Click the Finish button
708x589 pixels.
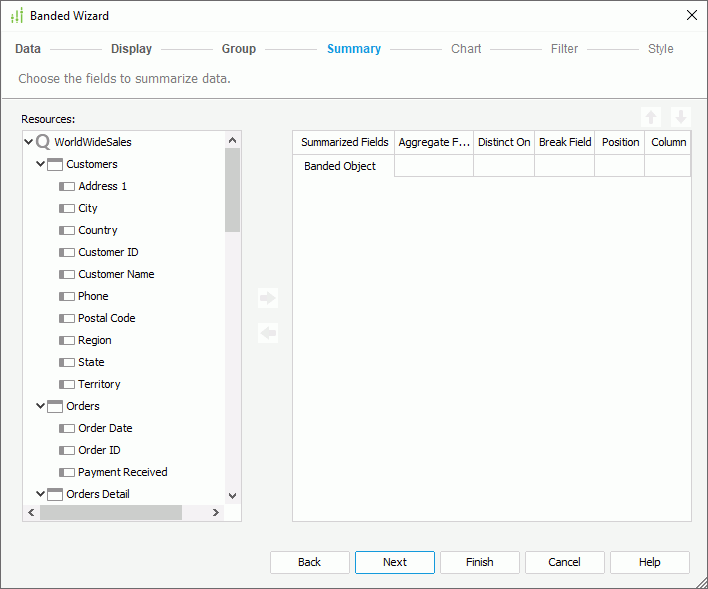(479, 562)
